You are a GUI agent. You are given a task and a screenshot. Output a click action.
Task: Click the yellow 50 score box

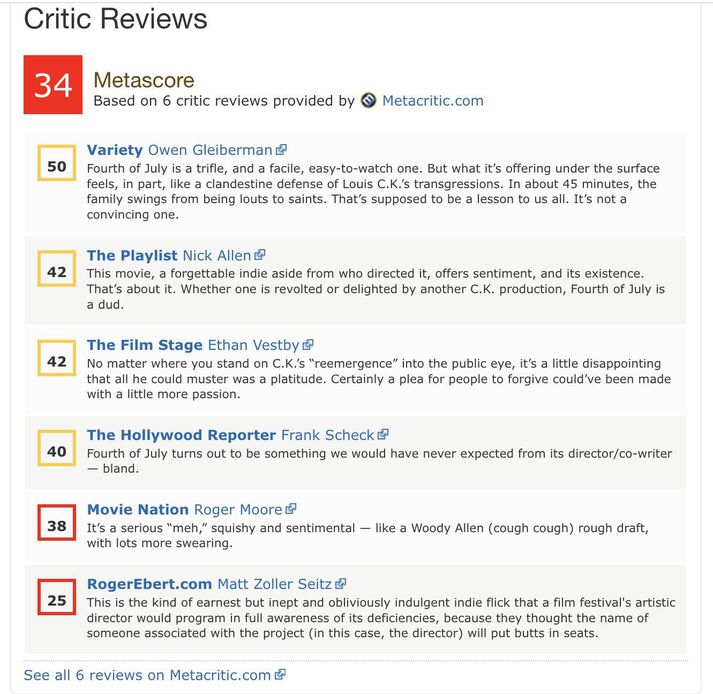pyautogui.click(x=57, y=163)
